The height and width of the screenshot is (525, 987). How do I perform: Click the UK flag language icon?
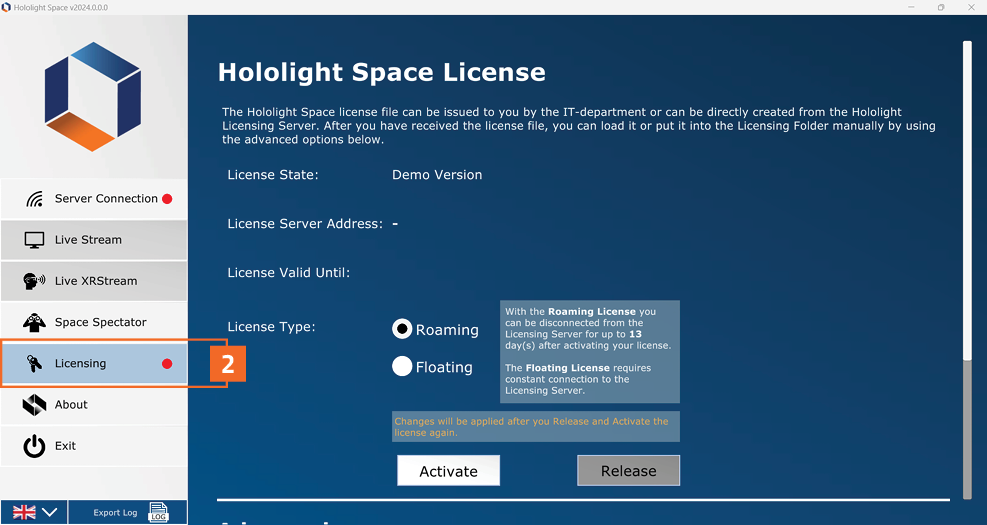click(x=24, y=512)
